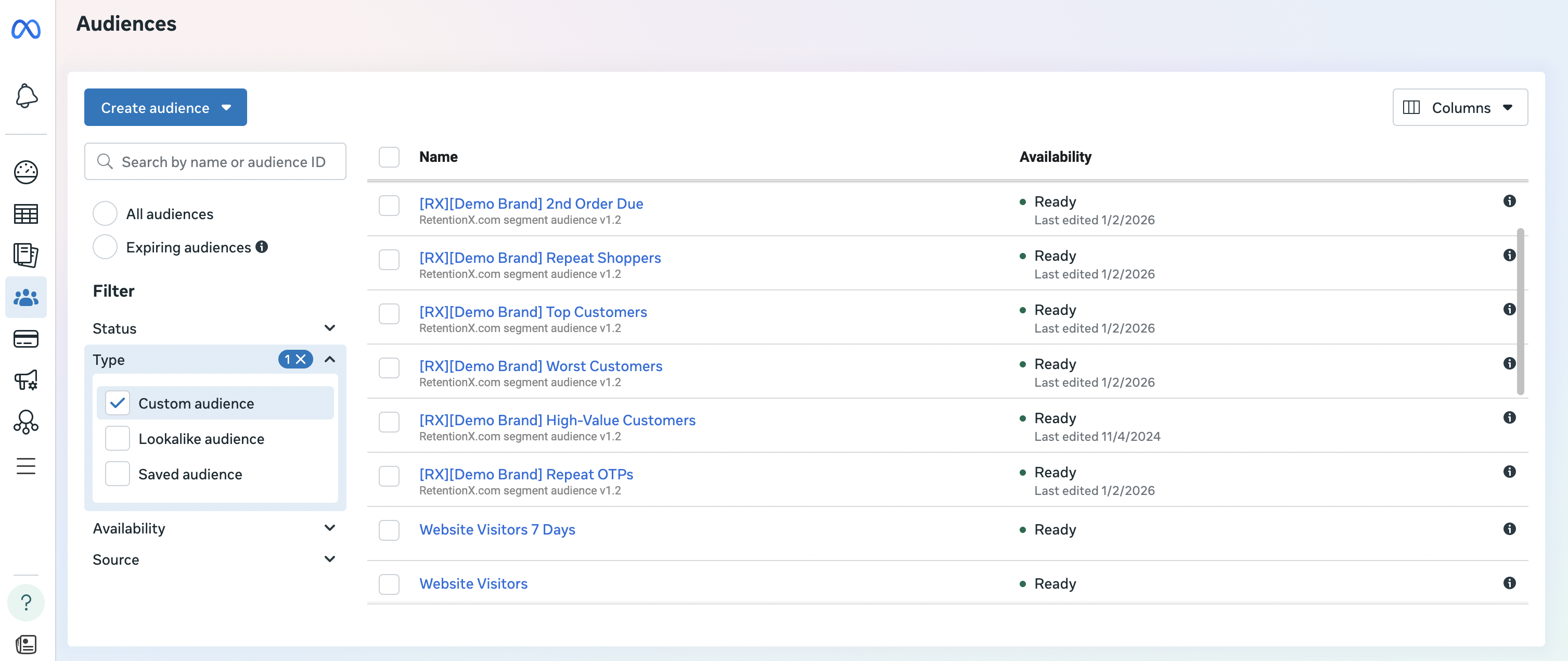Open the advertising settings megaphone icon
The height and width of the screenshot is (661, 1568).
pyautogui.click(x=25, y=380)
